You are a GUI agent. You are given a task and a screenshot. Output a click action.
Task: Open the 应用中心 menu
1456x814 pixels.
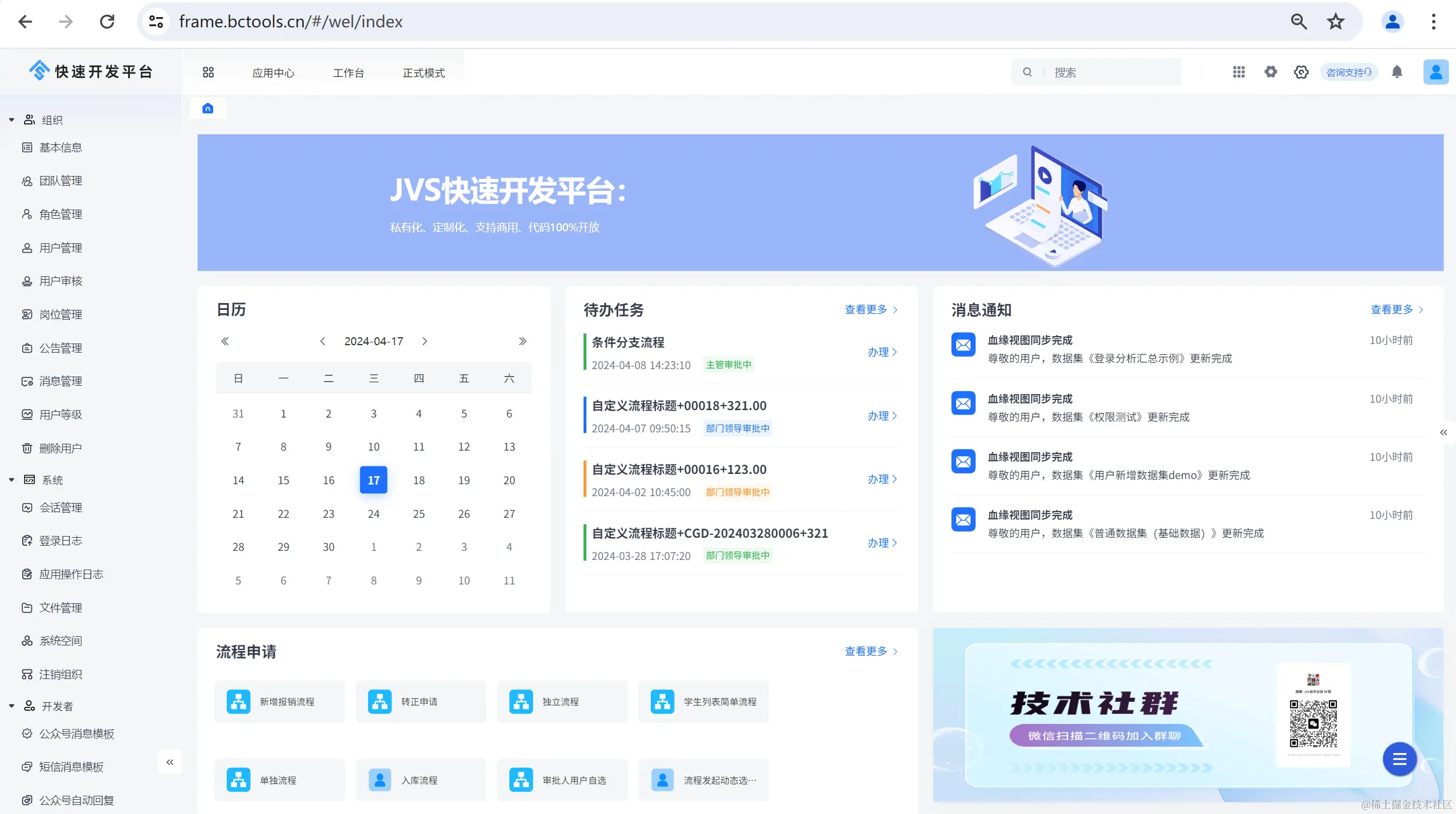(x=274, y=73)
